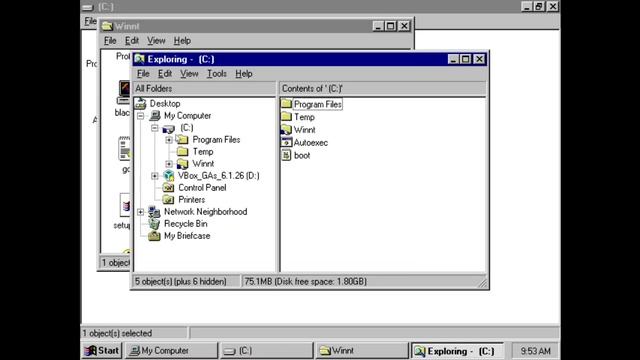The width and height of the screenshot is (640, 360).
Task: Click the Winnt folder icon in the tree
Action: (182, 164)
